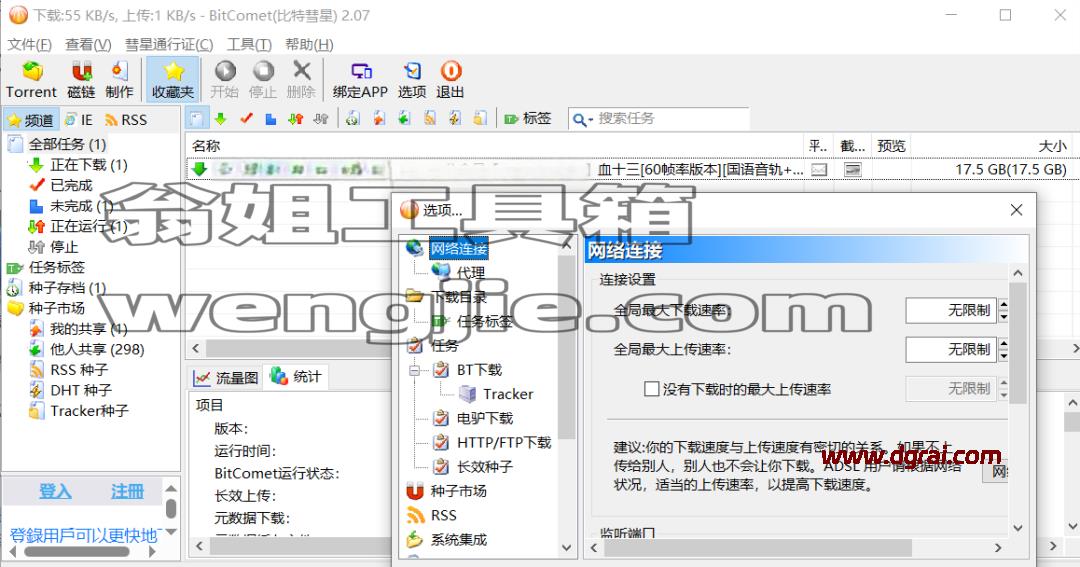Viewport: 1080px width, 567px height.
Task: Open the 查看(V) menu
Action: point(88,45)
